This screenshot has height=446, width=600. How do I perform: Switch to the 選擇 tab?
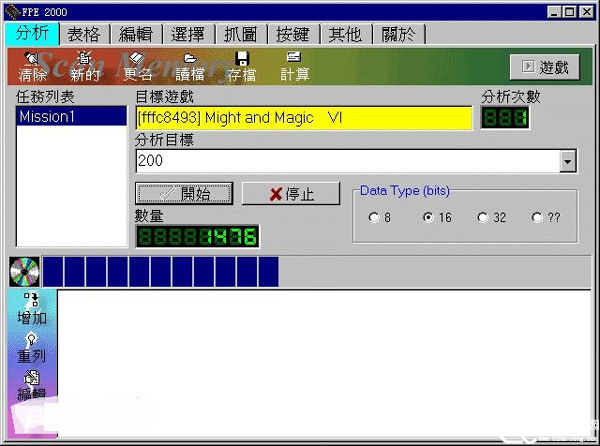tap(188, 34)
